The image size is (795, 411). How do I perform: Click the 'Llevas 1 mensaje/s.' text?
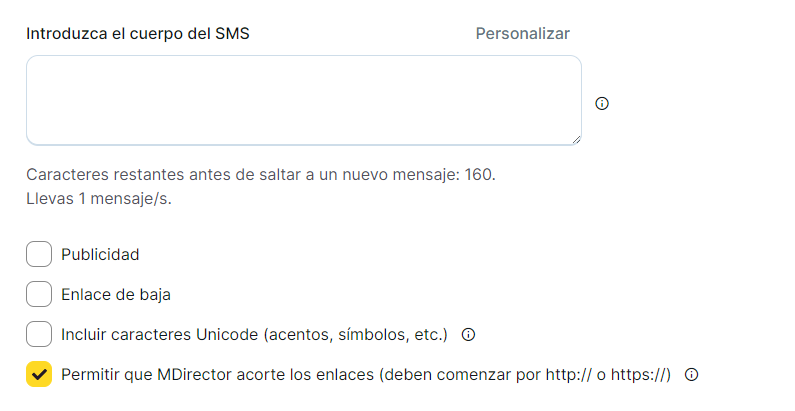coord(99,198)
